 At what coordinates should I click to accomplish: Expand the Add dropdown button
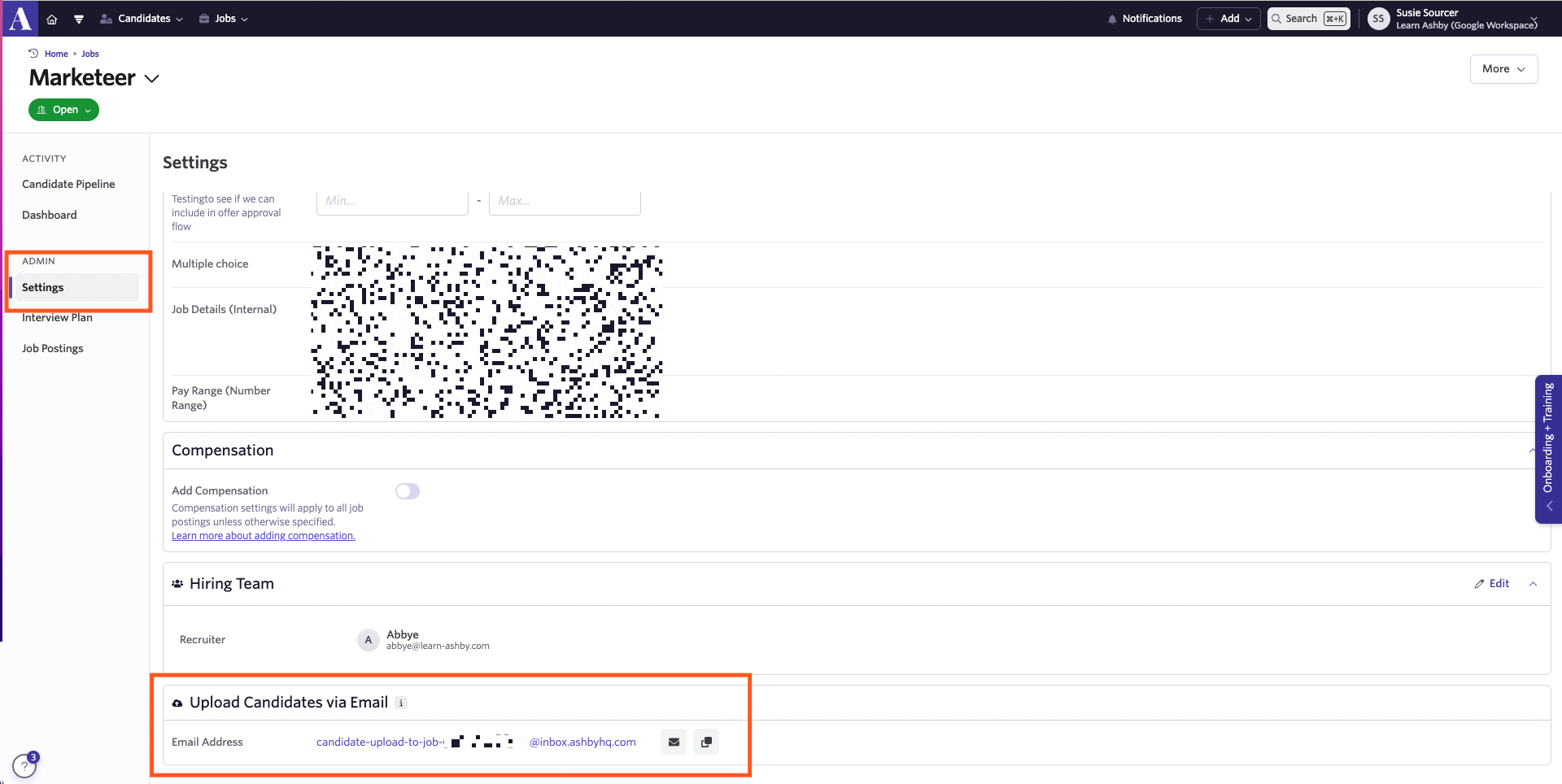tap(1228, 19)
